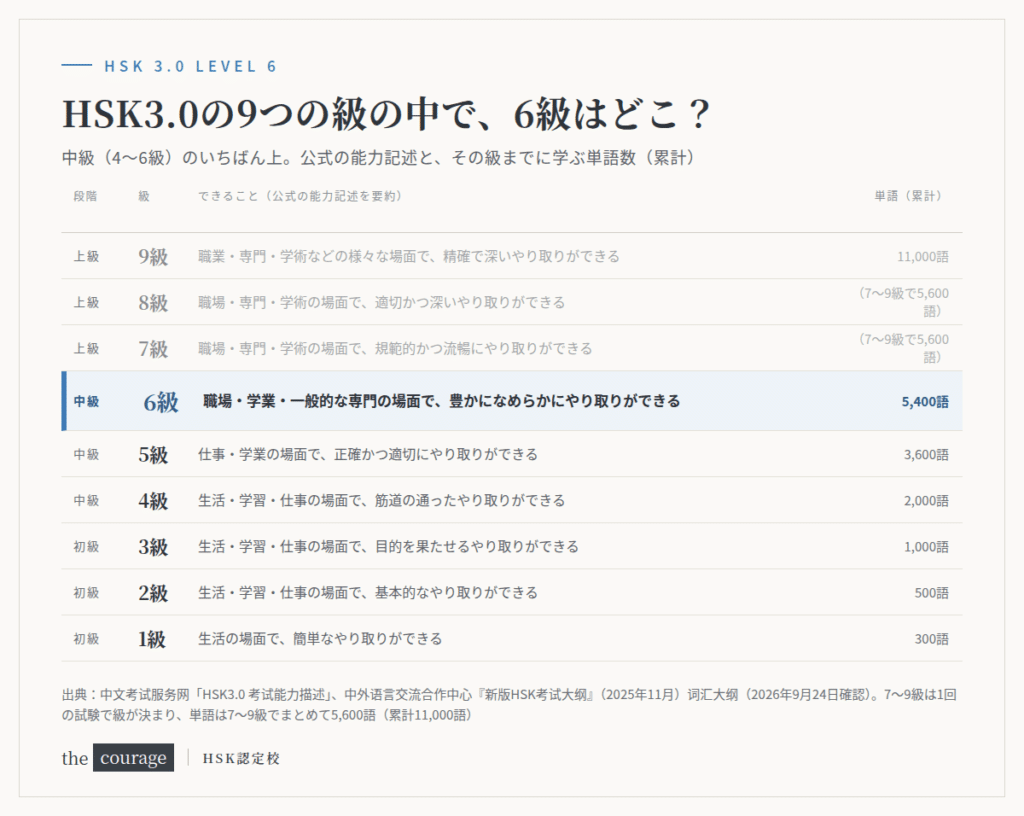
Task: Click the '2,000語' word count
Action: (x=926, y=501)
